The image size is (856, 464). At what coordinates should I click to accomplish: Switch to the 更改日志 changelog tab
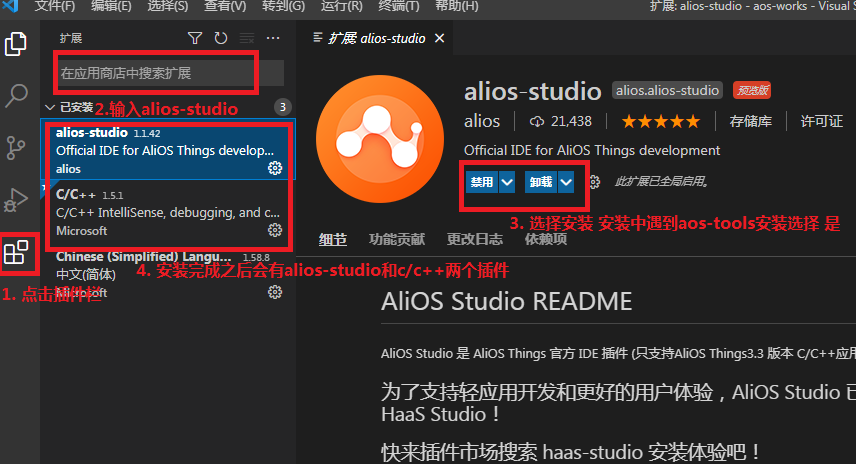[475, 239]
